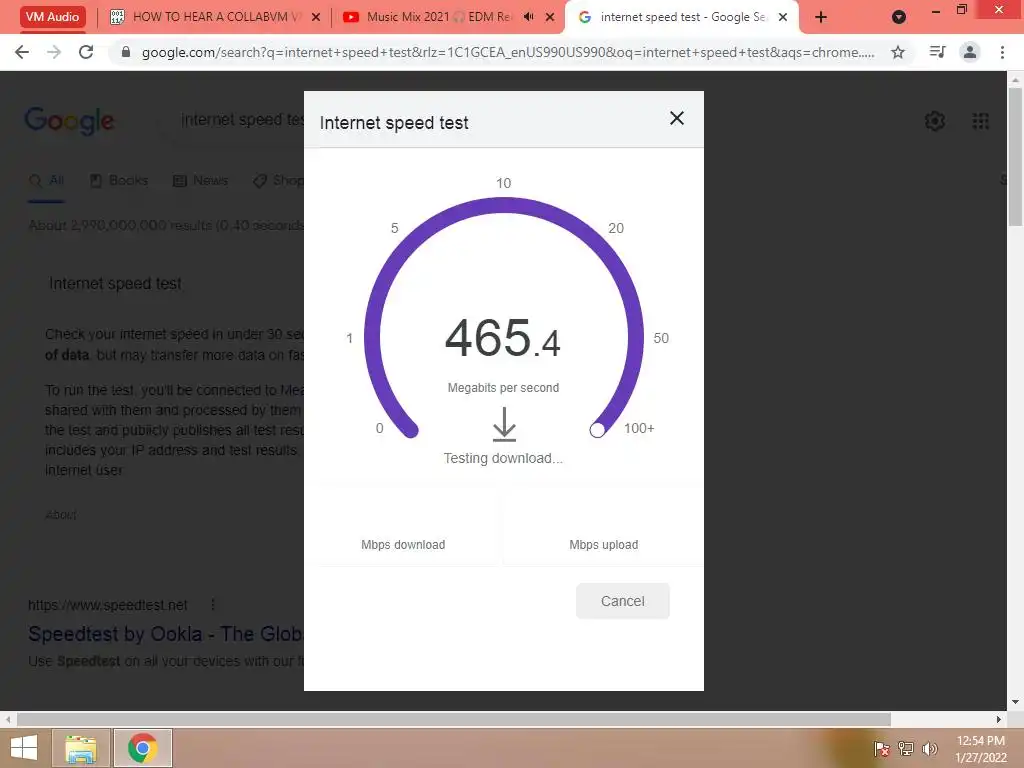This screenshot has height=768, width=1024.
Task: Click the address bar URL field
Action: coord(508,52)
